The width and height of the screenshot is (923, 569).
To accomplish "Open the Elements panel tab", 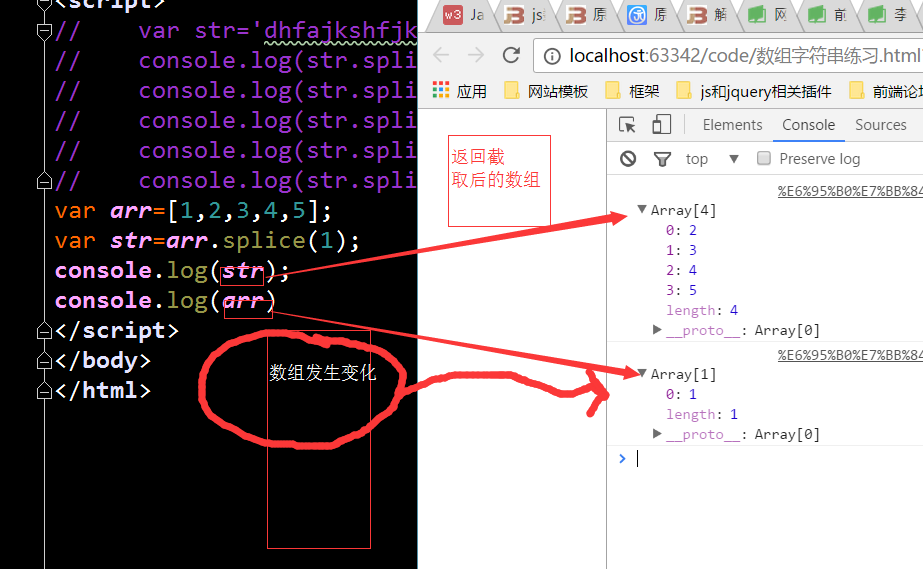I will (x=732, y=125).
